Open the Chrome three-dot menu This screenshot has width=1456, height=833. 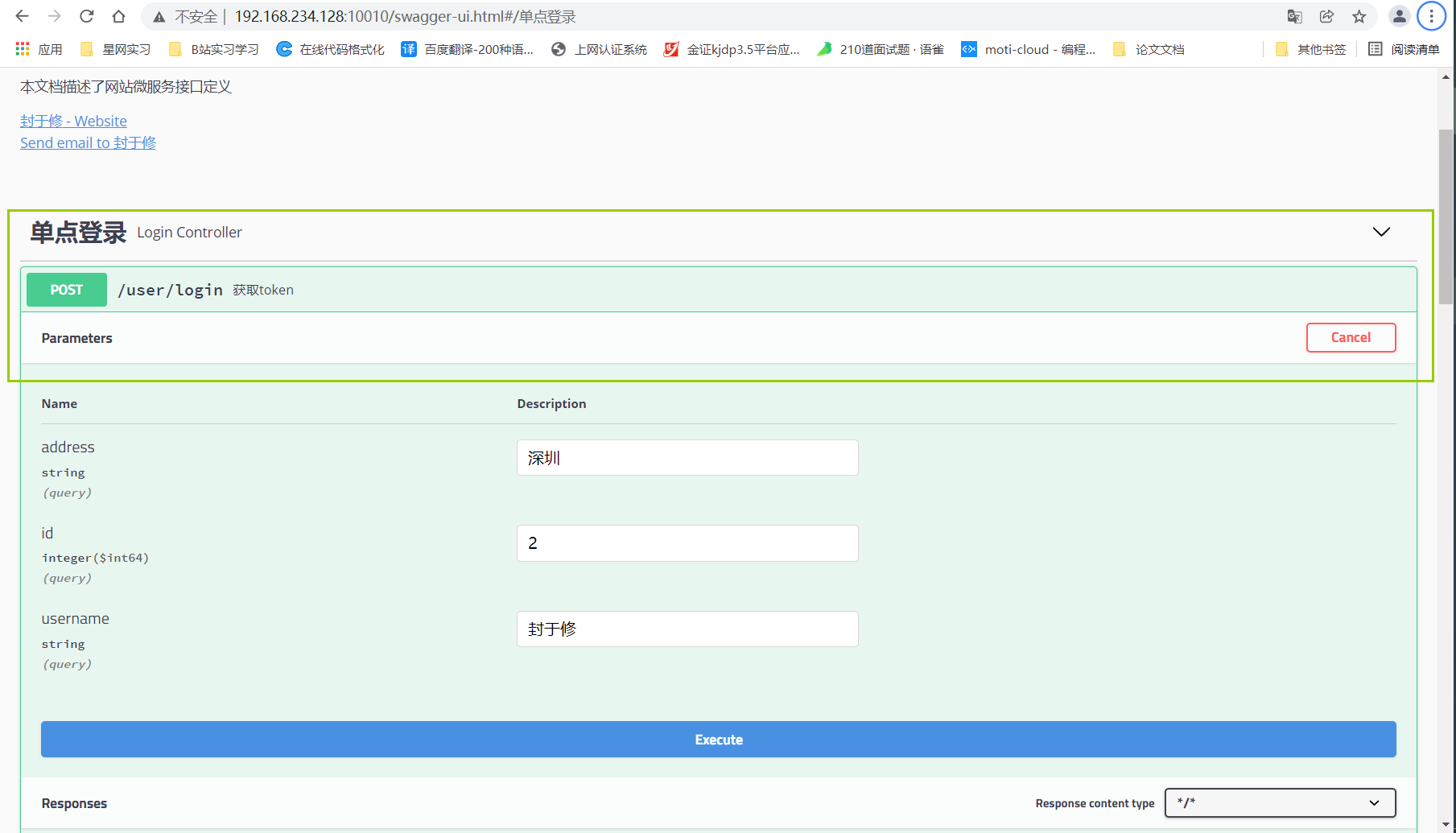(1431, 16)
